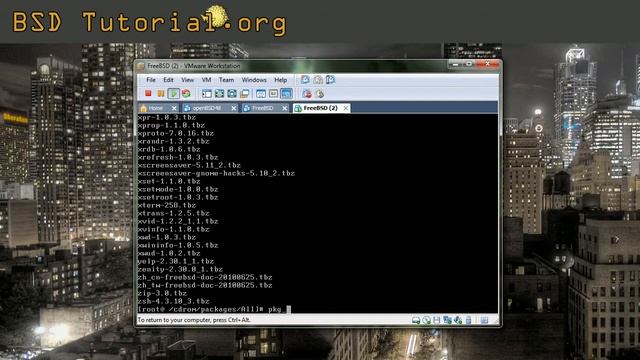Click the status bar 'press Ctrl+Alt' message
This screenshot has width=640, height=360.
tap(194, 320)
